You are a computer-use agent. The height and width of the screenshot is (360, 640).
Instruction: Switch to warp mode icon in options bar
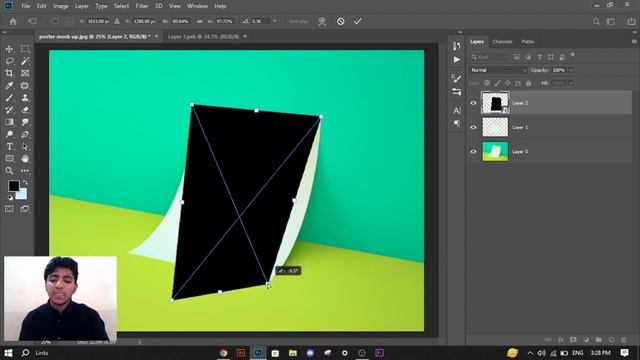pyautogui.click(x=322, y=21)
